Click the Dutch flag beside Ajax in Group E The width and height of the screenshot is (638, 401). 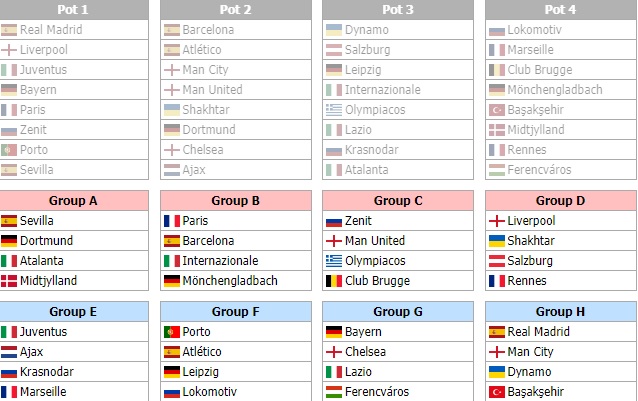point(9,352)
